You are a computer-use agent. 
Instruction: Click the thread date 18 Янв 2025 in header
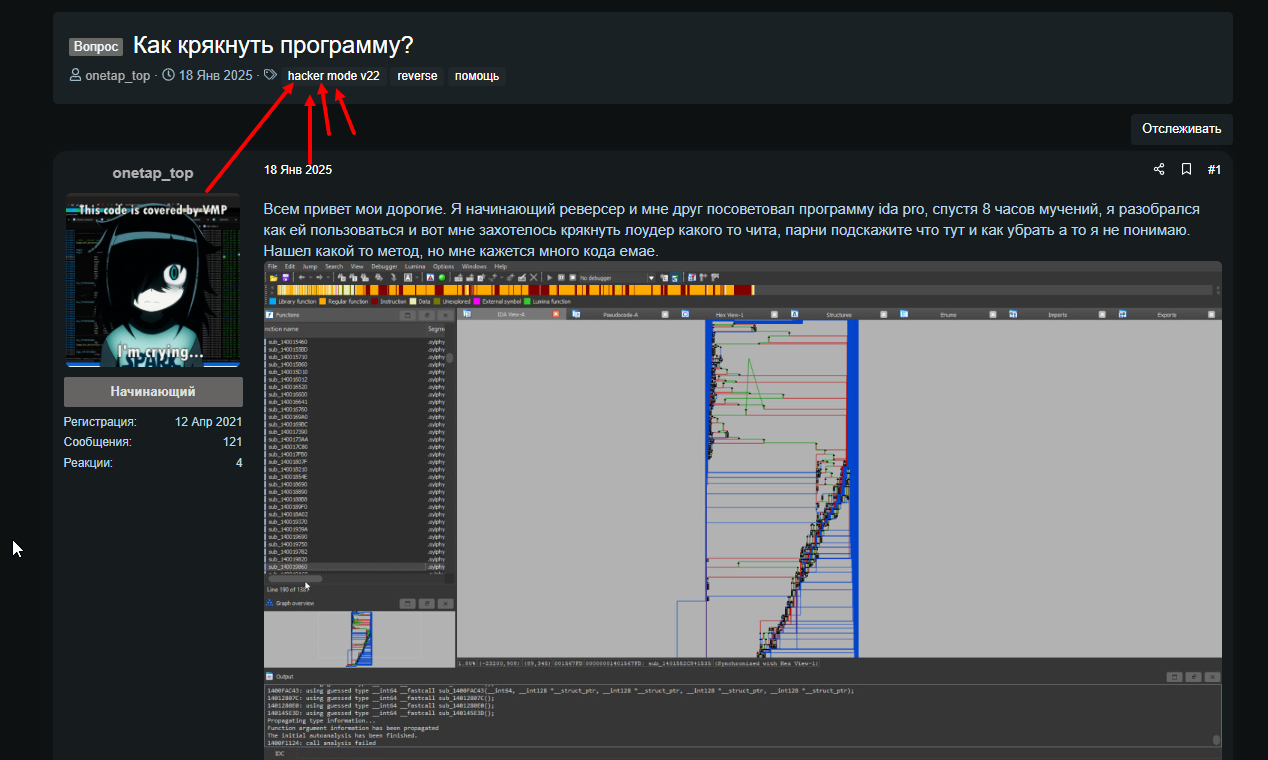pos(215,76)
